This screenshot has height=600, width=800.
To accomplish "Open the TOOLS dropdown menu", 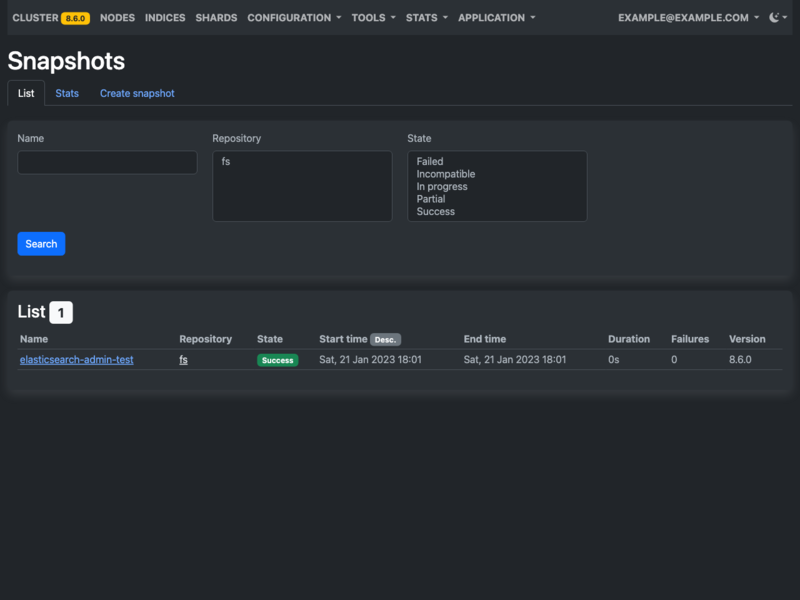I will click(372, 17).
